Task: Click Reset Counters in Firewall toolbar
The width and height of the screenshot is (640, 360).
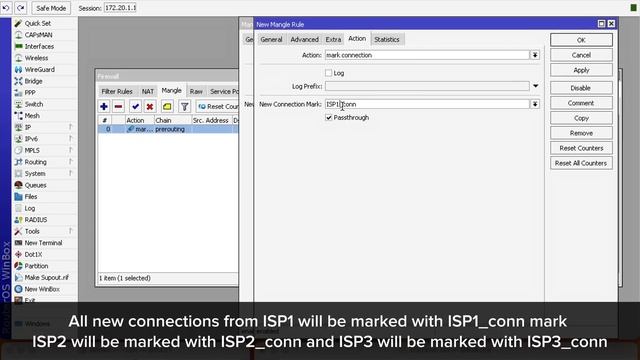Action: tap(218, 107)
